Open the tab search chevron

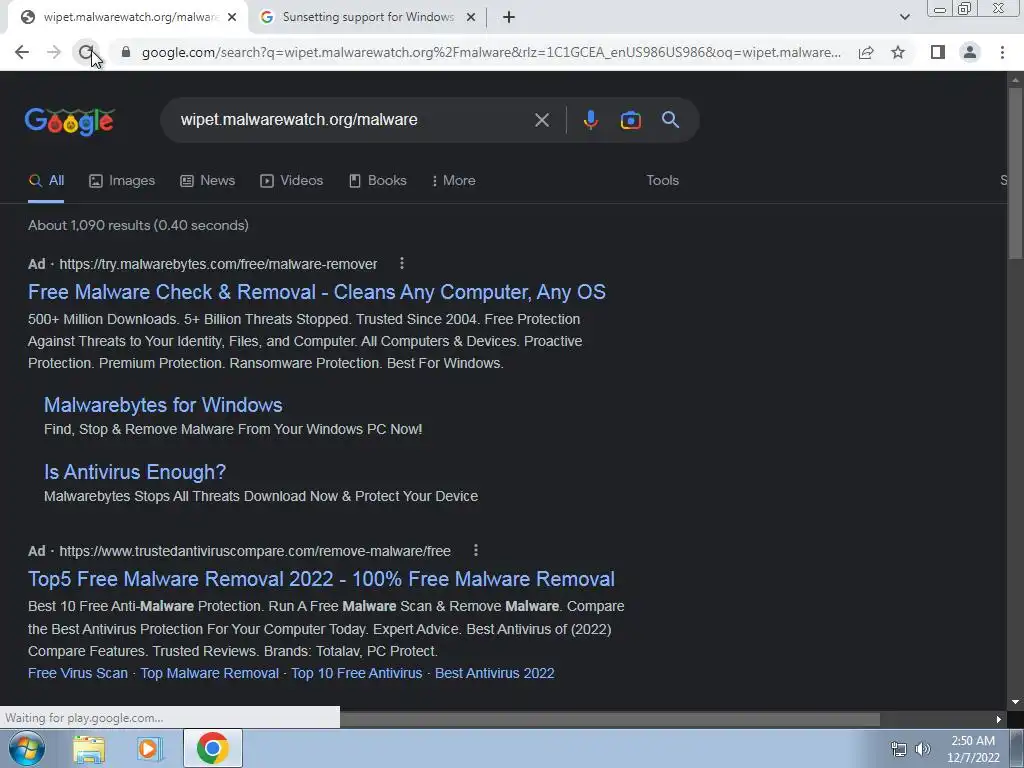pyautogui.click(x=904, y=17)
